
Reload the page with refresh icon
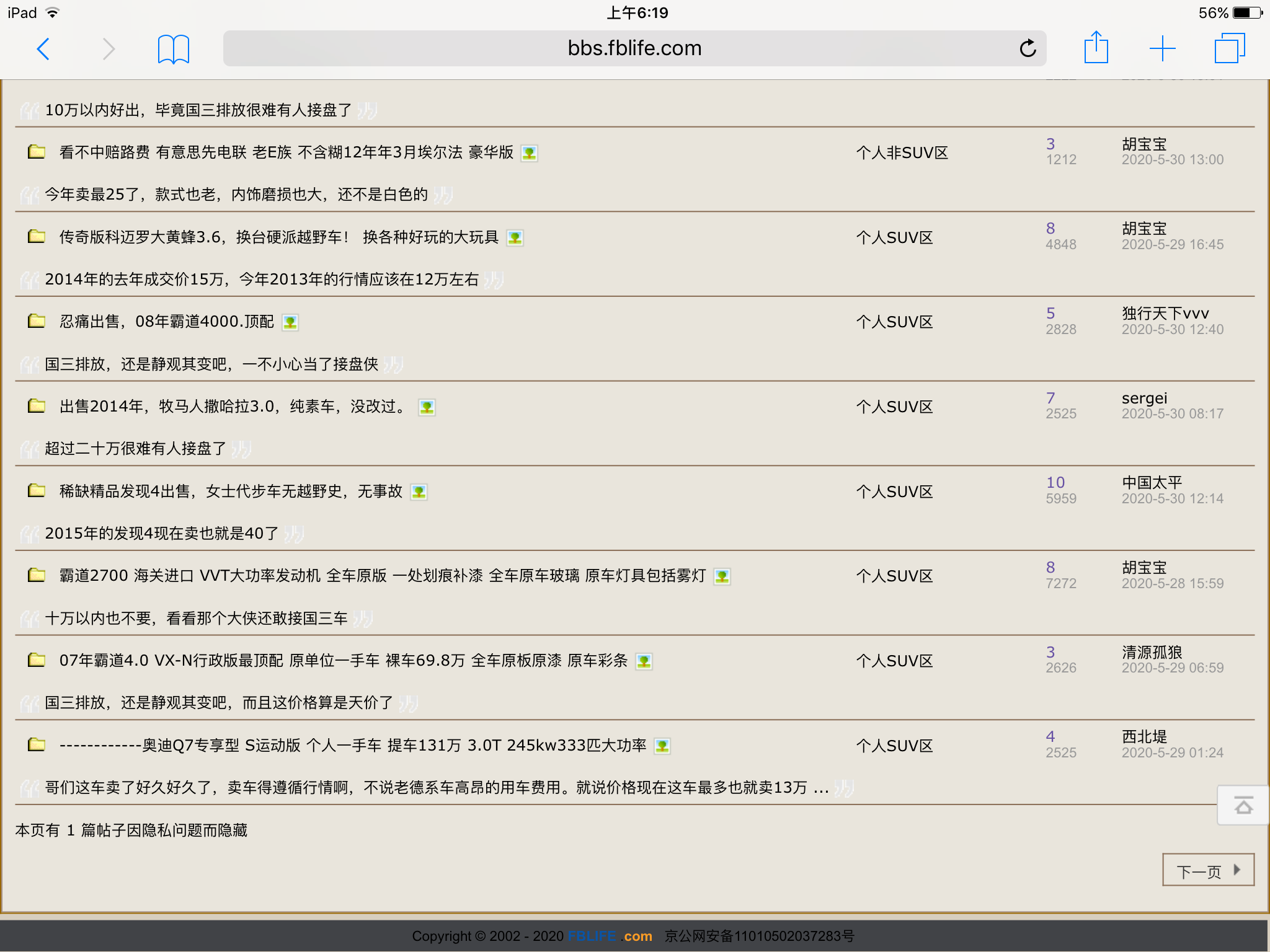click(1028, 48)
